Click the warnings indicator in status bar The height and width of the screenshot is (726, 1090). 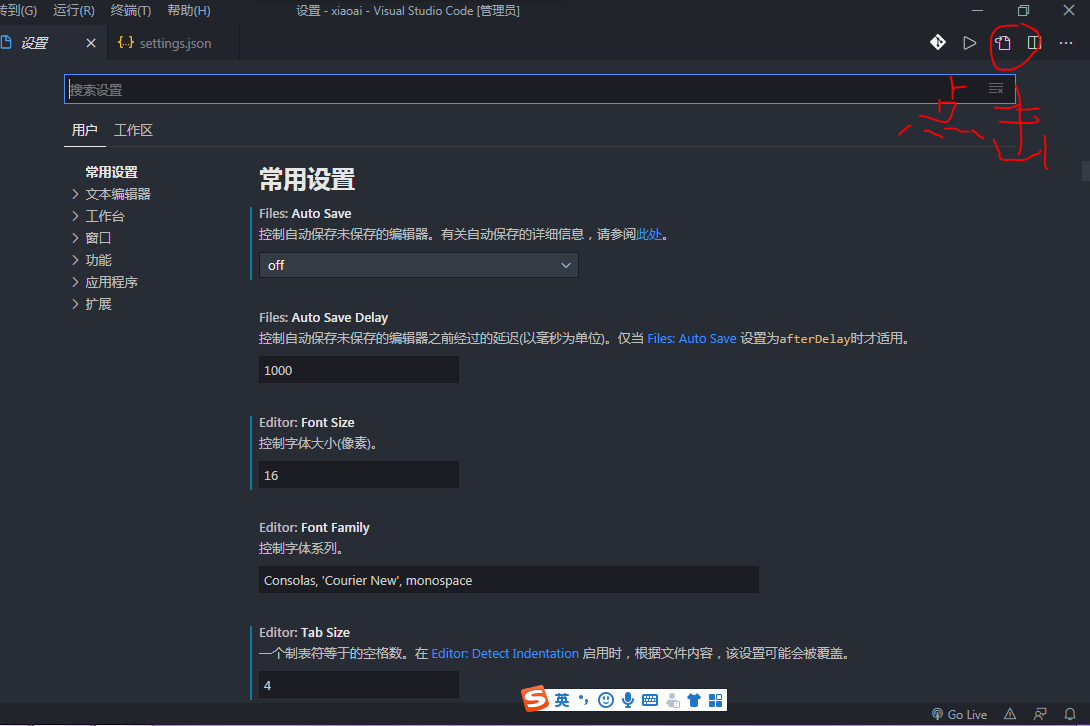(1010, 714)
